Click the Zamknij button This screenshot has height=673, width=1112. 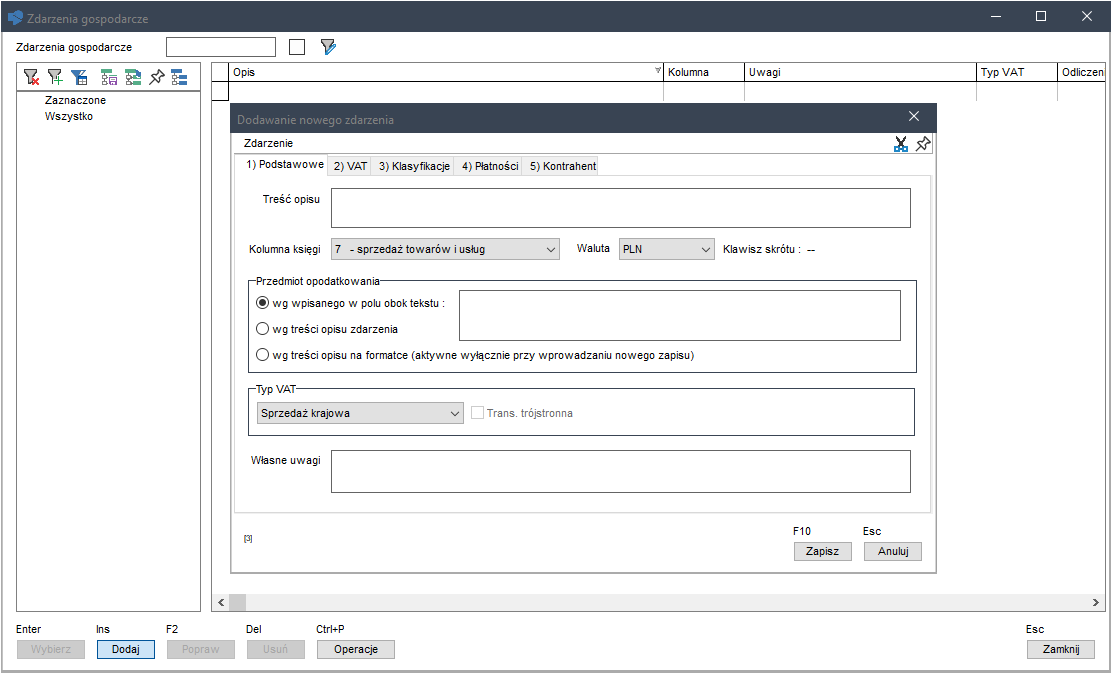[1061, 649]
